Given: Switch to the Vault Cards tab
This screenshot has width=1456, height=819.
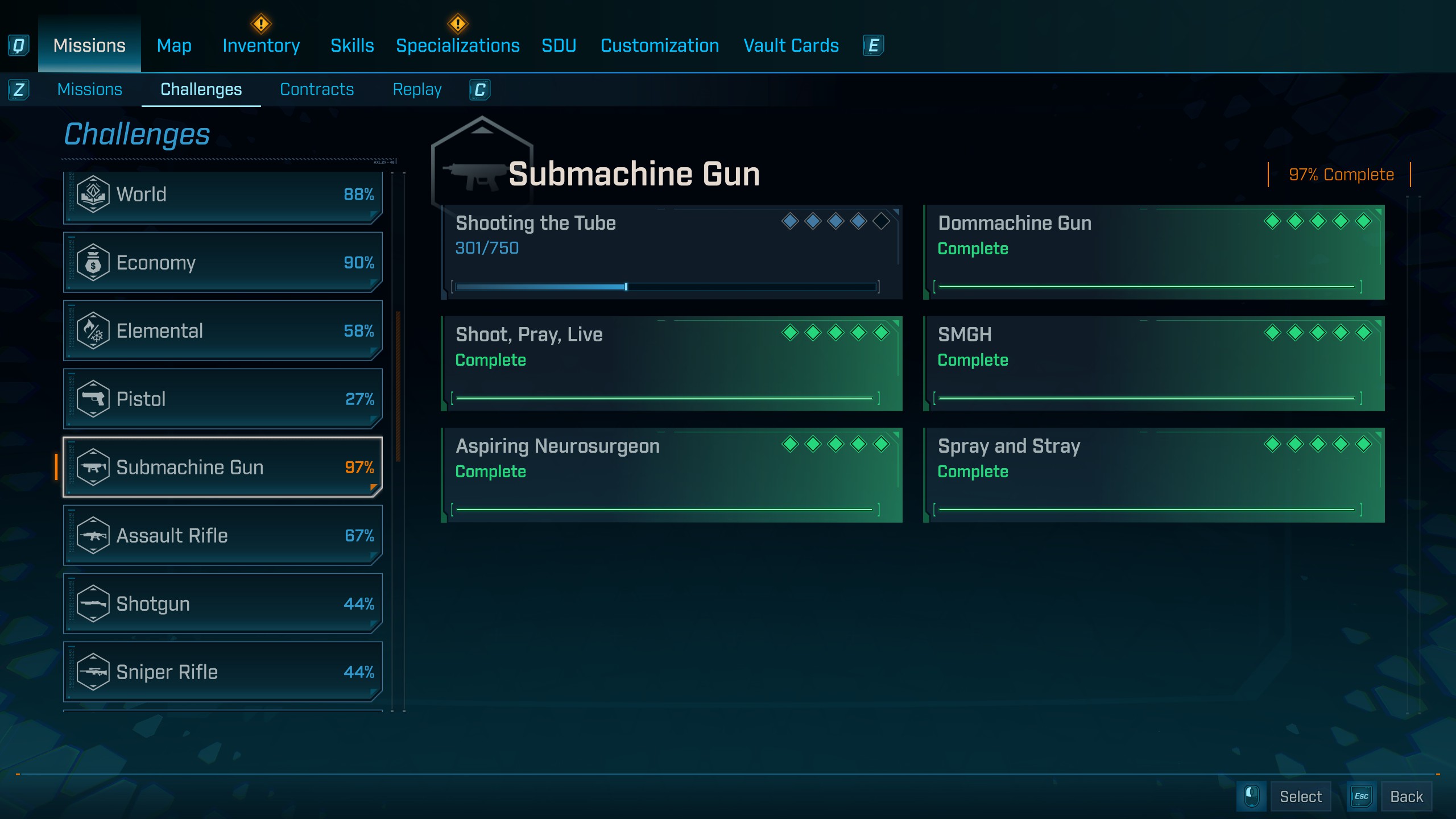Looking at the screenshot, I should click(x=791, y=45).
